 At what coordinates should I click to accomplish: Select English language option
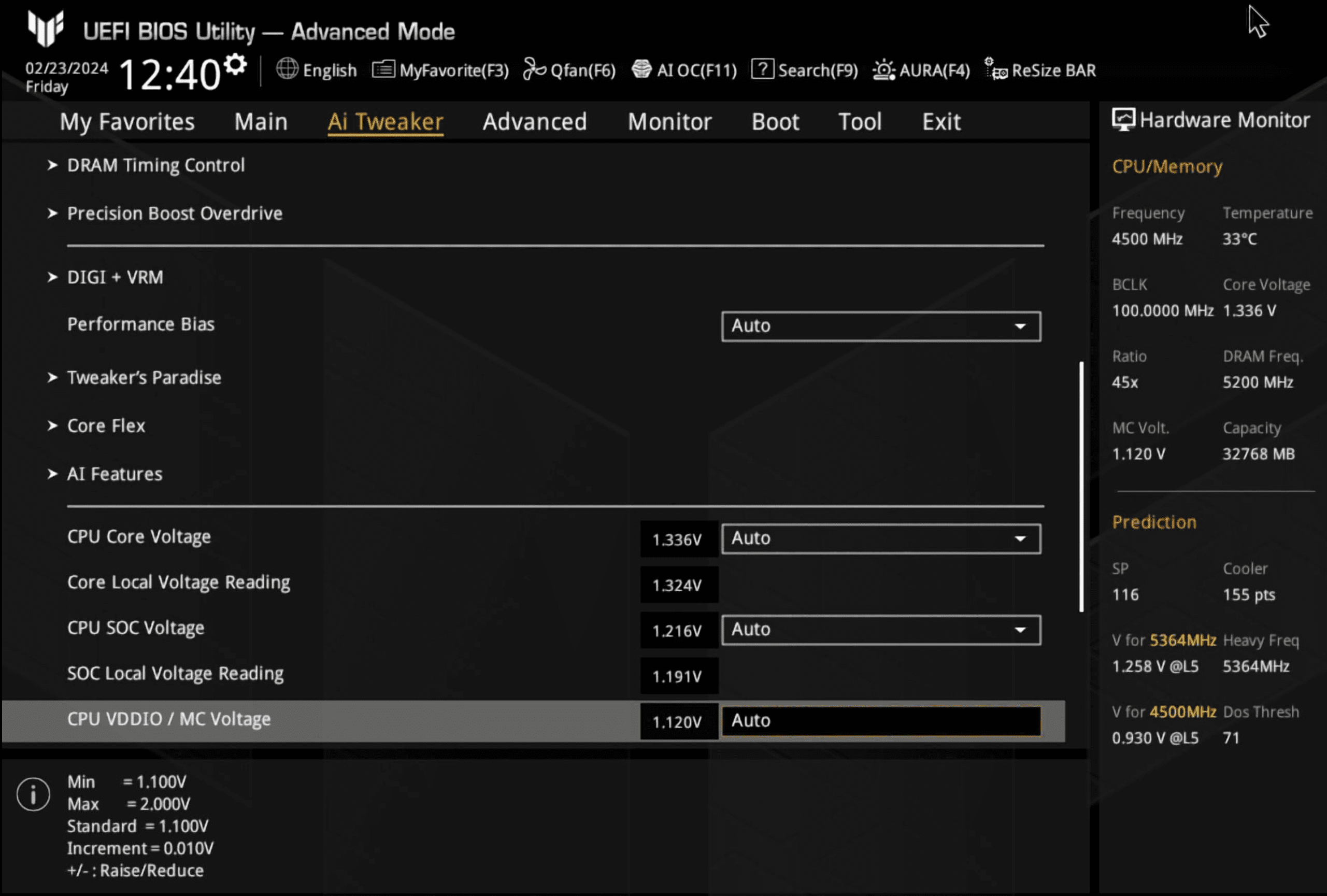tap(330, 70)
